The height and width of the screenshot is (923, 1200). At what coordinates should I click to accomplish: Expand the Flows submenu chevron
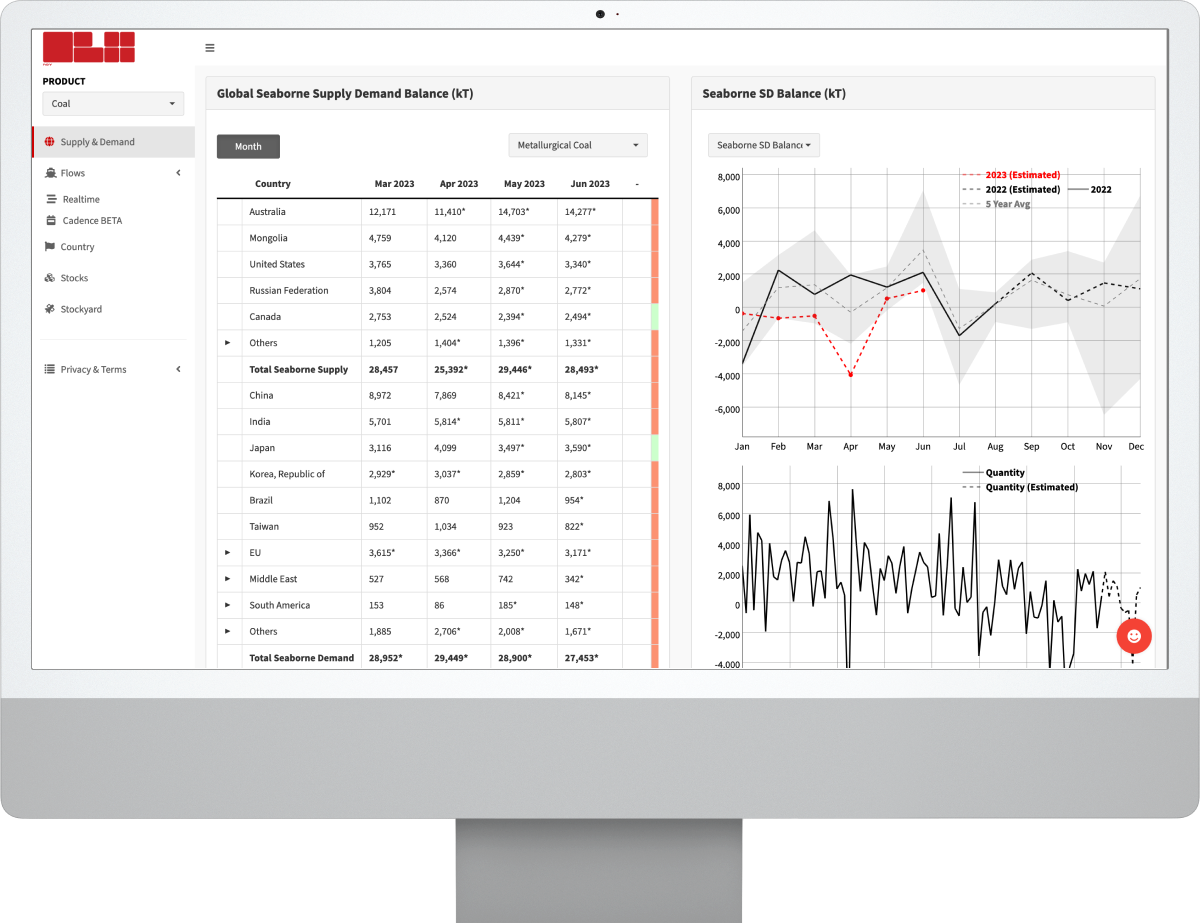[178, 173]
